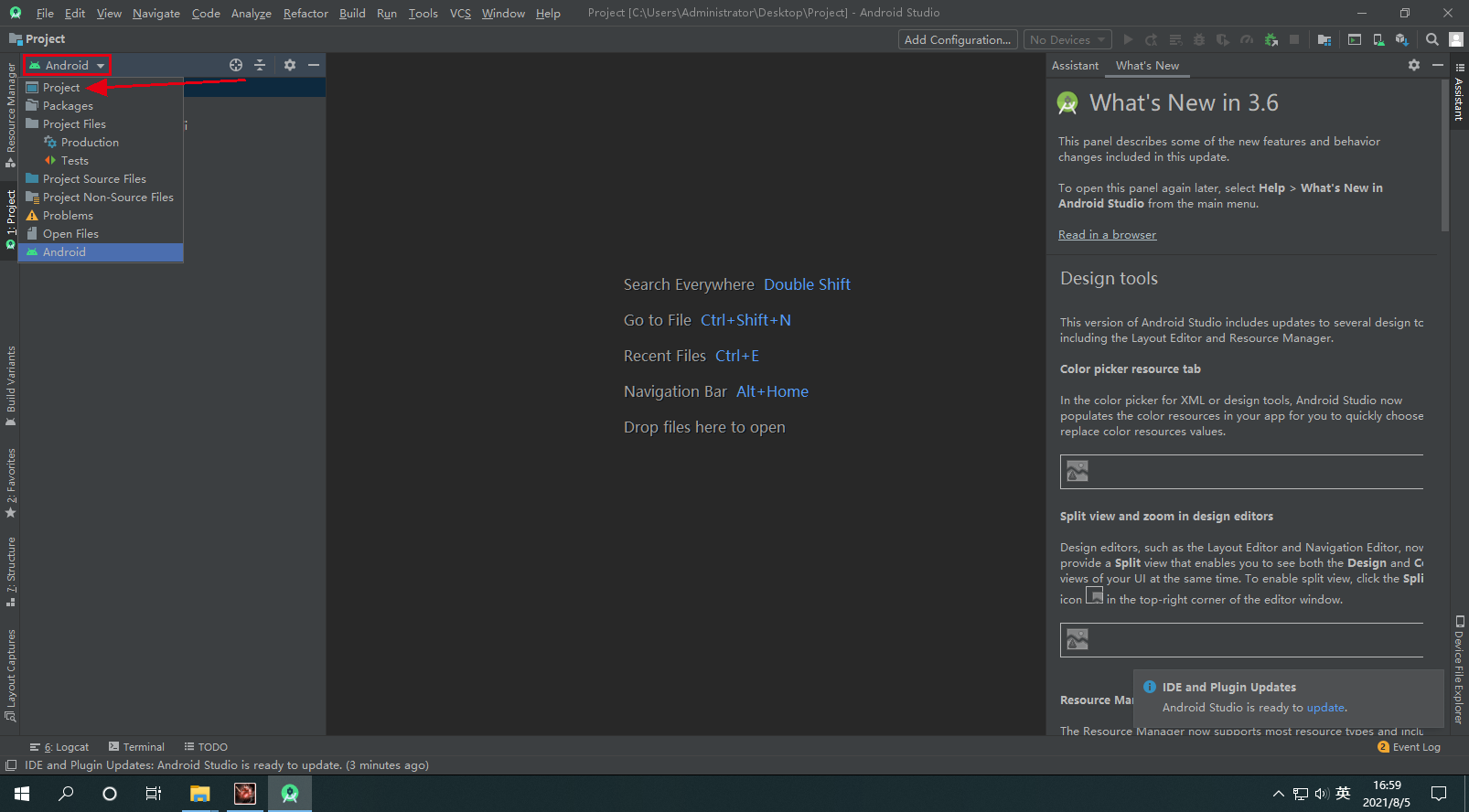The image size is (1469, 812).
Task: Click the collapse all icon in Project panel
Action: [260, 65]
